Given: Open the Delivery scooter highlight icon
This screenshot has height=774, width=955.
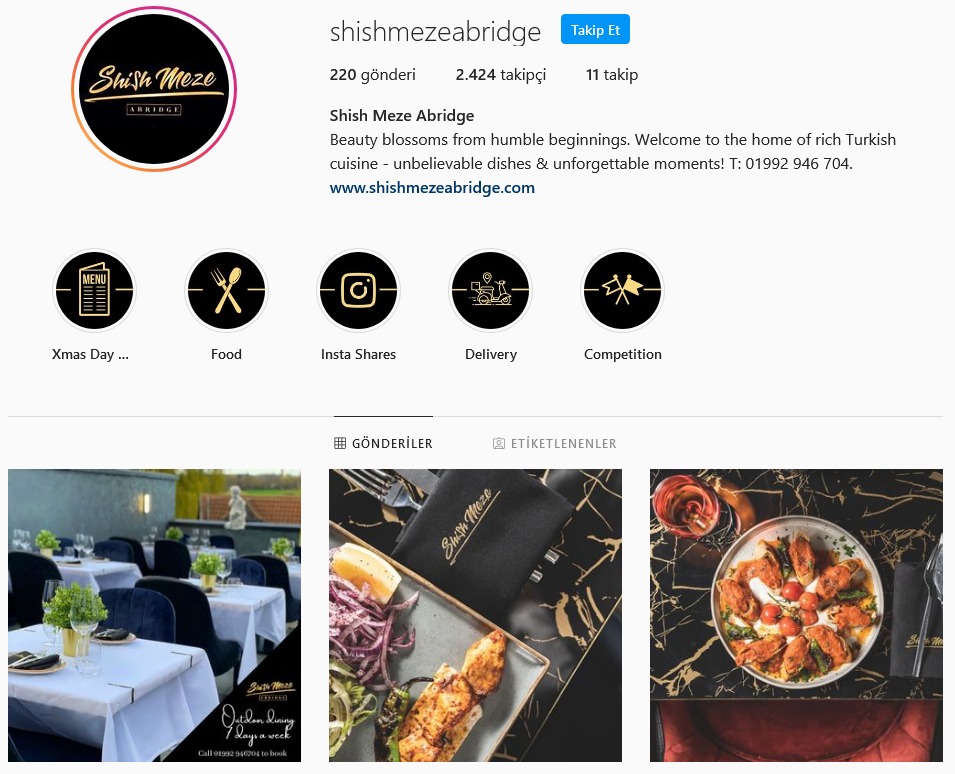Looking at the screenshot, I should [490, 290].
